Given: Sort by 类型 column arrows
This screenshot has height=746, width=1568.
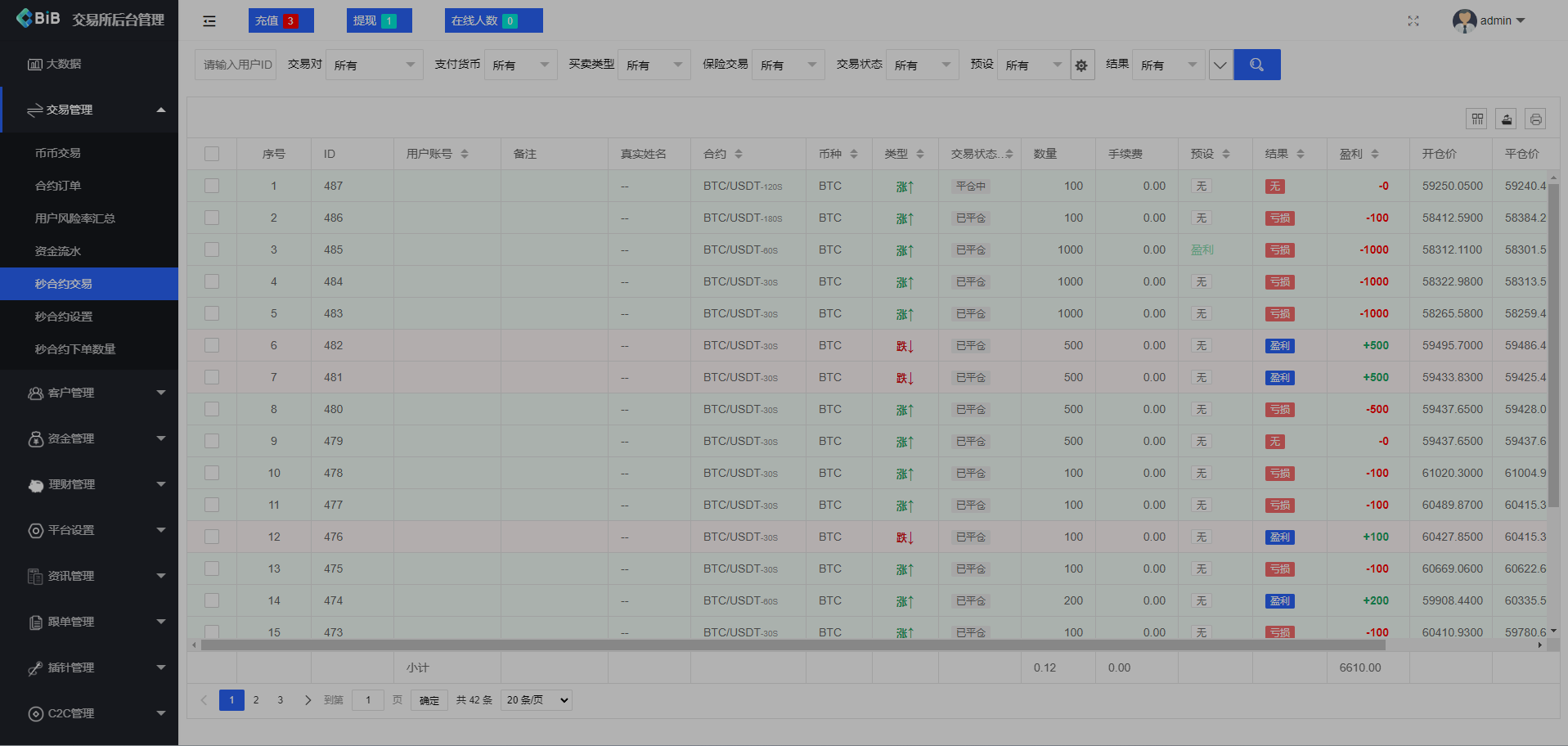Looking at the screenshot, I should coord(920,154).
